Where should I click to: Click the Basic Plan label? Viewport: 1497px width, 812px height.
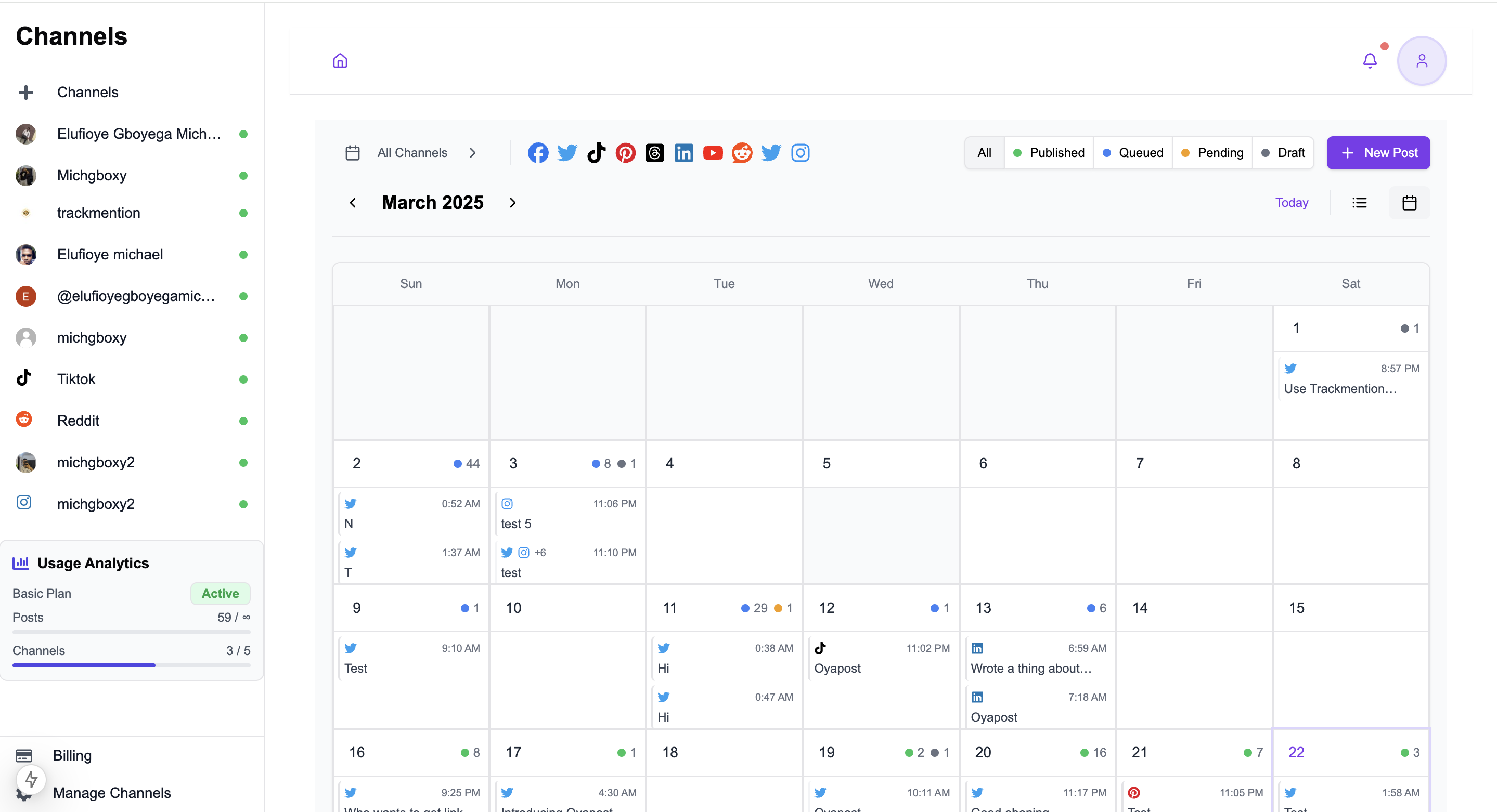click(42, 594)
